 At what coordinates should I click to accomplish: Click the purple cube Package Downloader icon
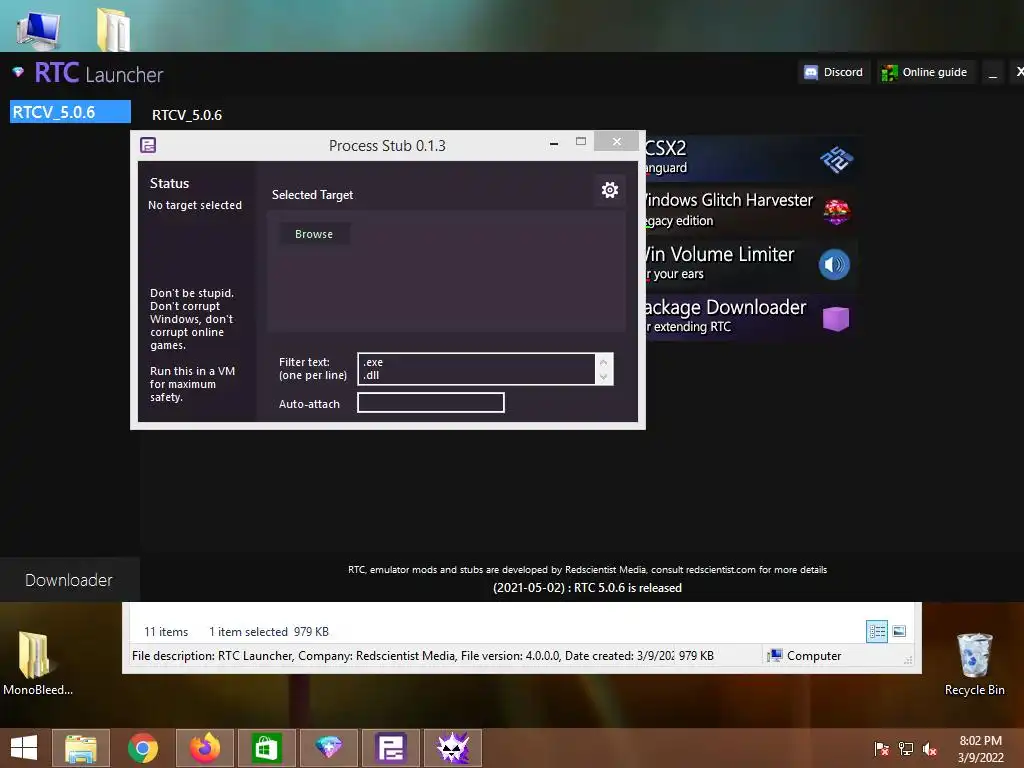click(x=836, y=318)
